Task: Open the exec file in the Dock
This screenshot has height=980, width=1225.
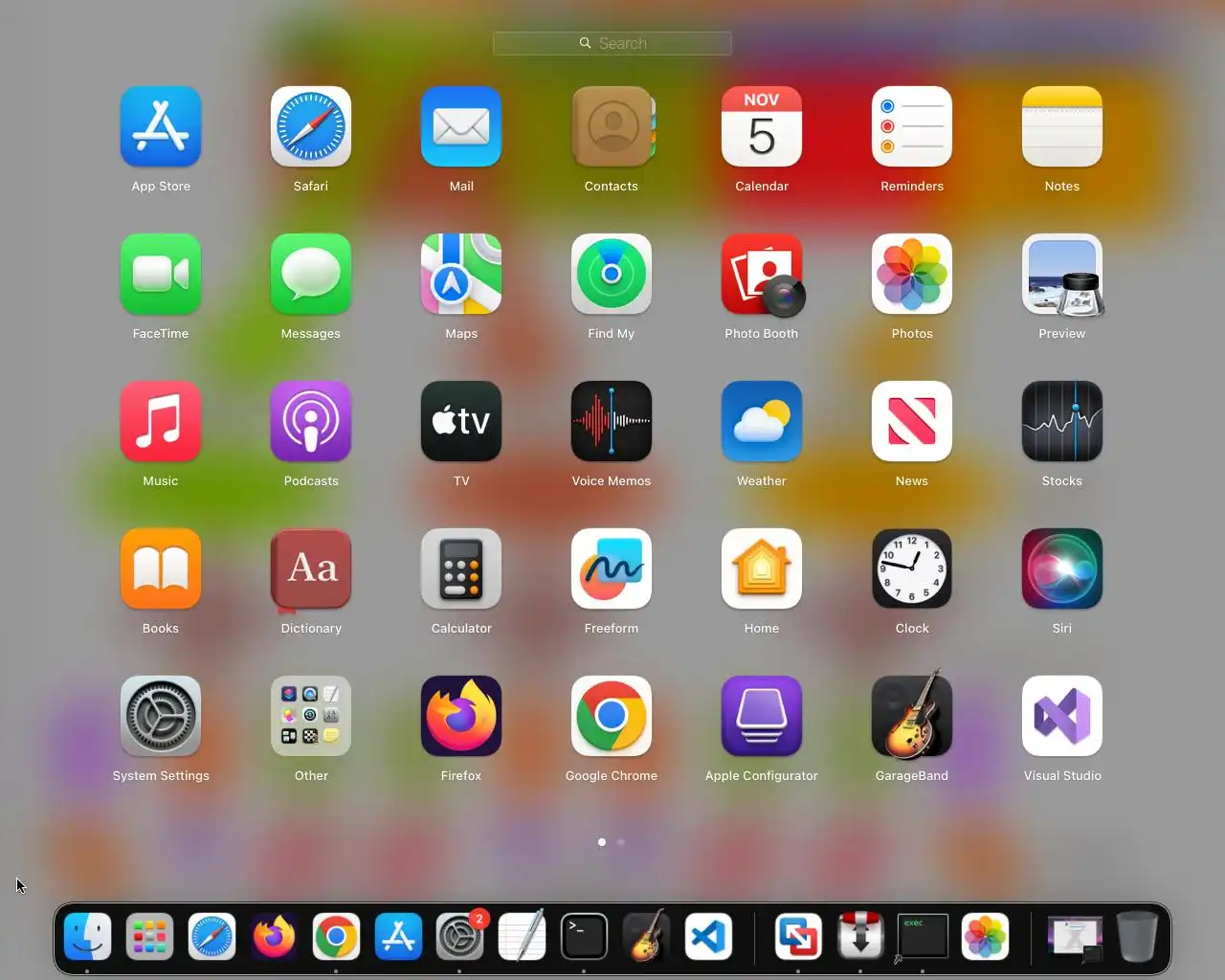Action: 923,937
